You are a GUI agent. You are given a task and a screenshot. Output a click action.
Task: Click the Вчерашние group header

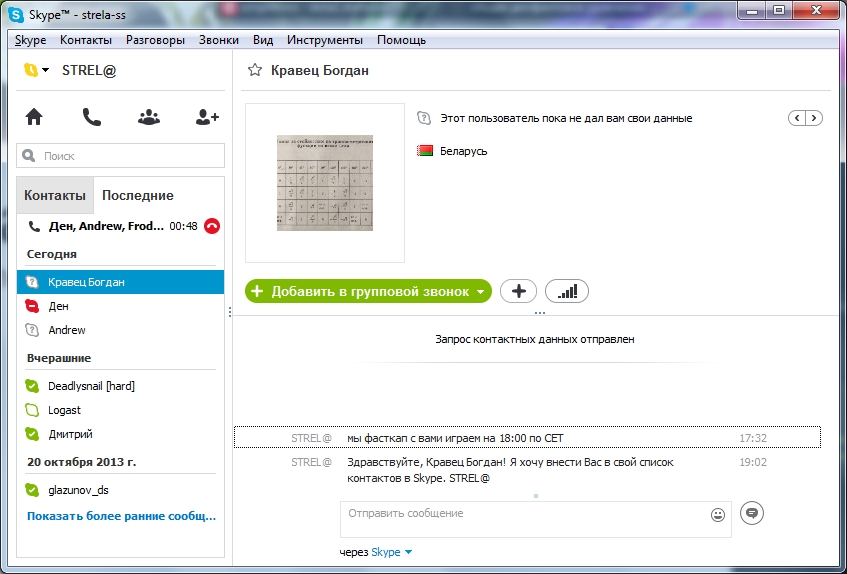(x=59, y=358)
